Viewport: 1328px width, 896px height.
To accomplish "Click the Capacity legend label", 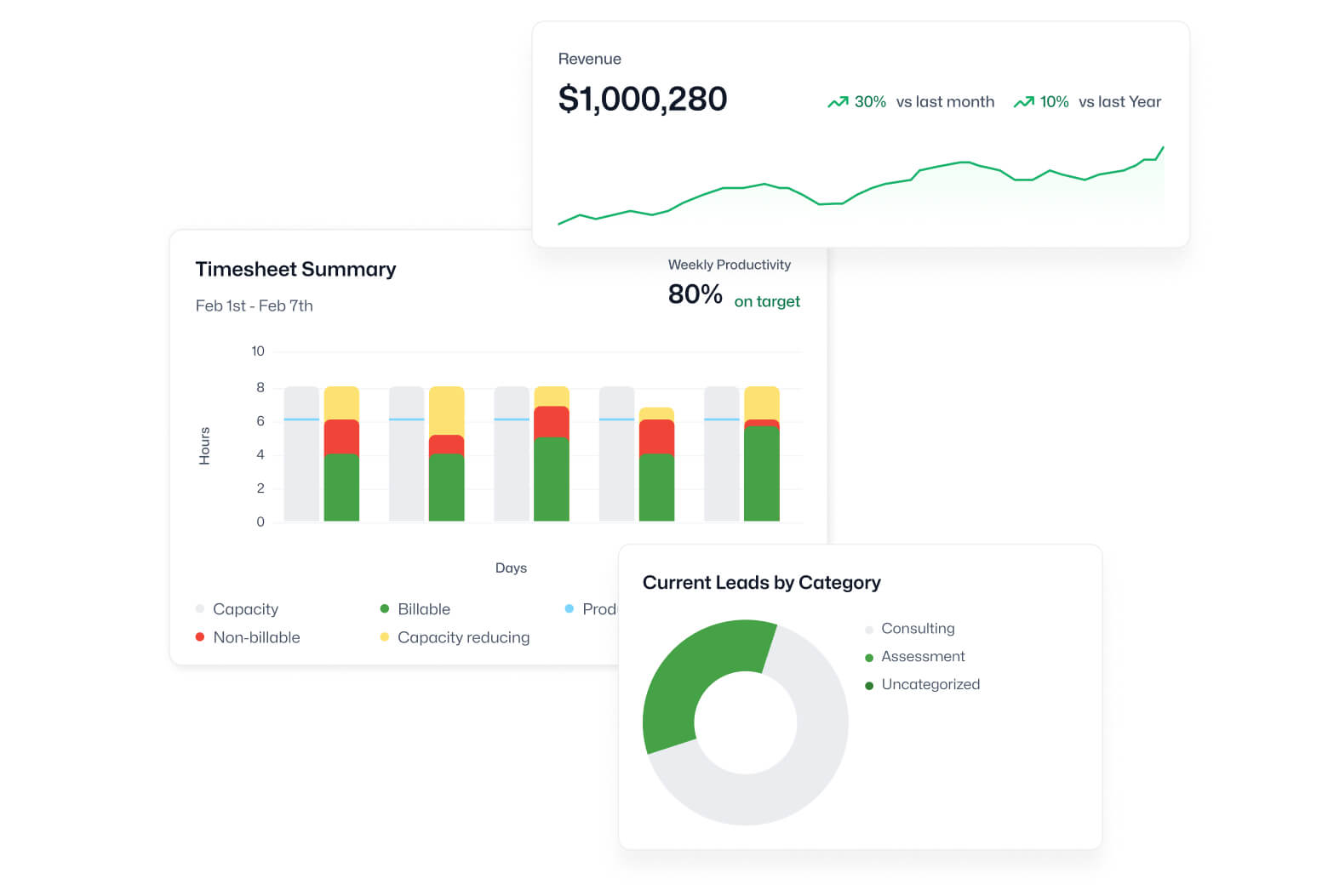I will tap(245, 609).
